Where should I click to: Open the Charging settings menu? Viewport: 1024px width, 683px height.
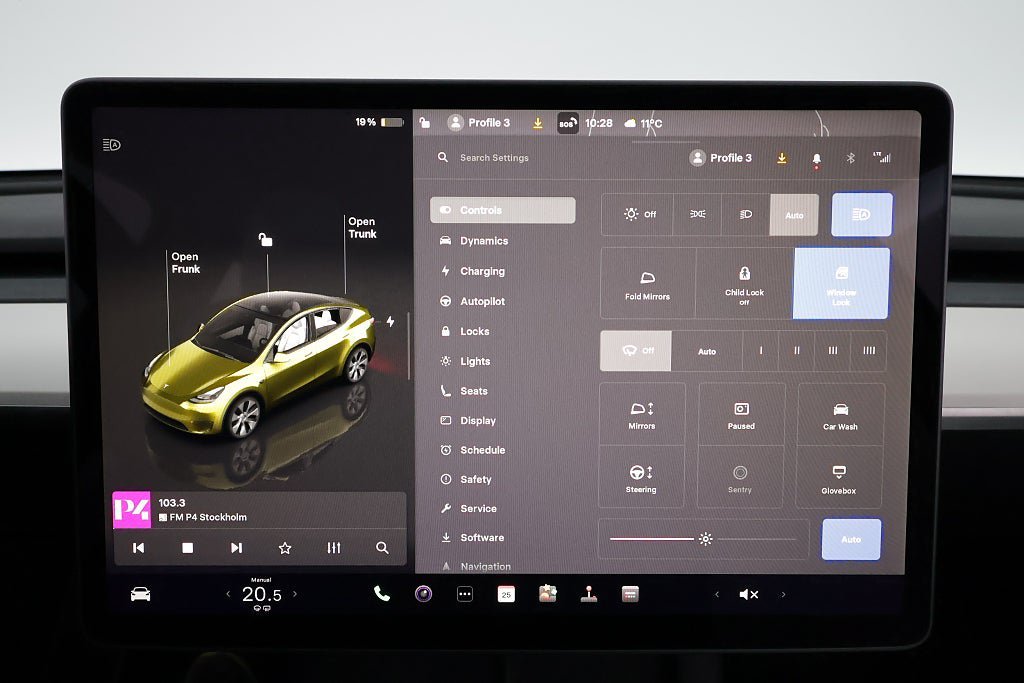click(482, 271)
